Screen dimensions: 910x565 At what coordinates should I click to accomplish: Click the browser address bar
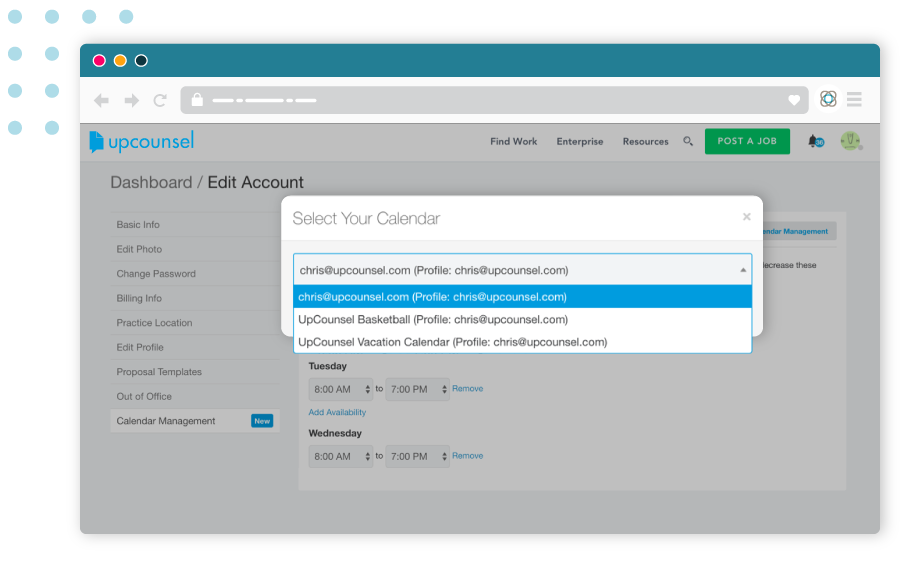point(494,100)
